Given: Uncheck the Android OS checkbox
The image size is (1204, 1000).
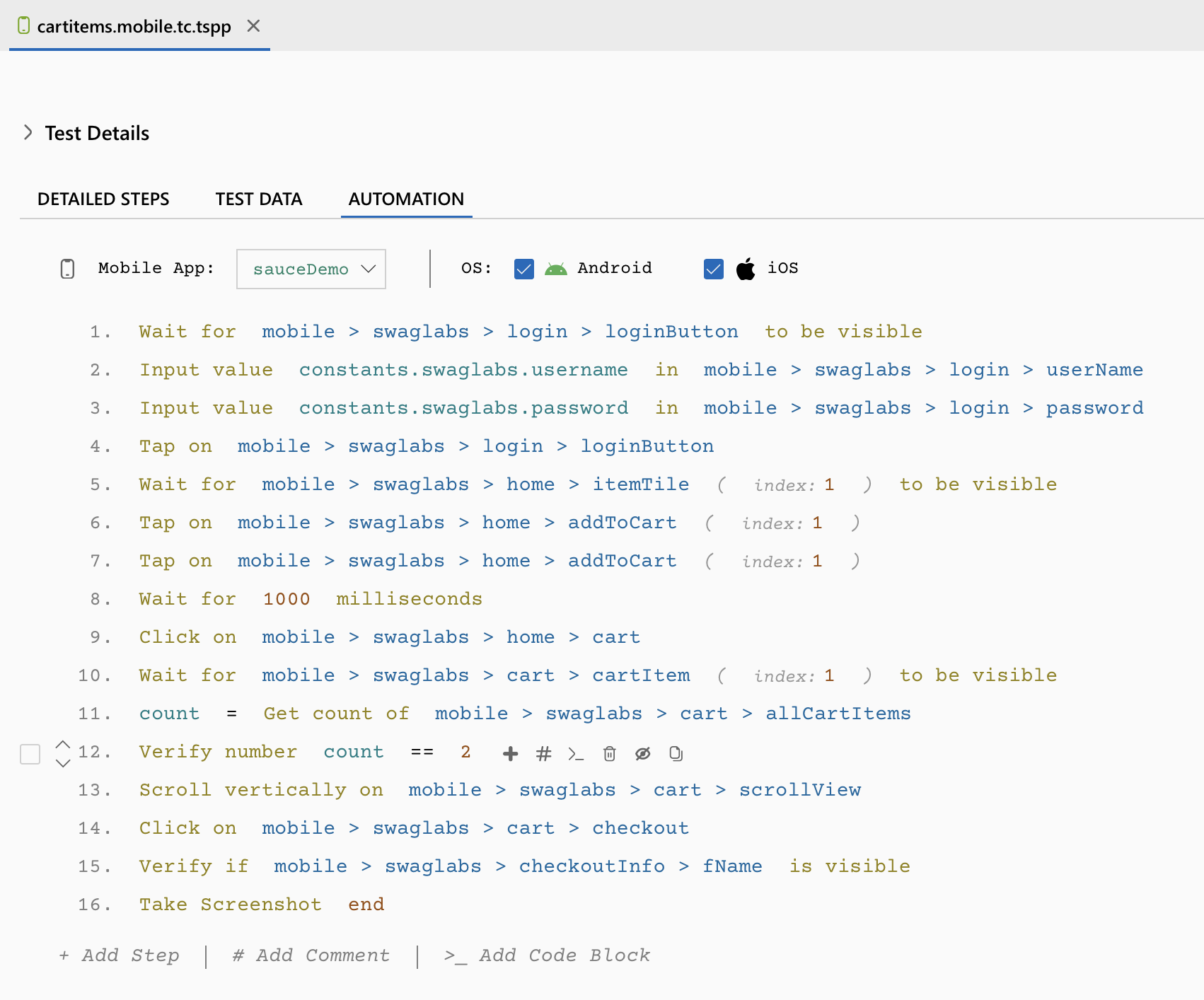Looking at the screenshot, I should coord(523,269).
